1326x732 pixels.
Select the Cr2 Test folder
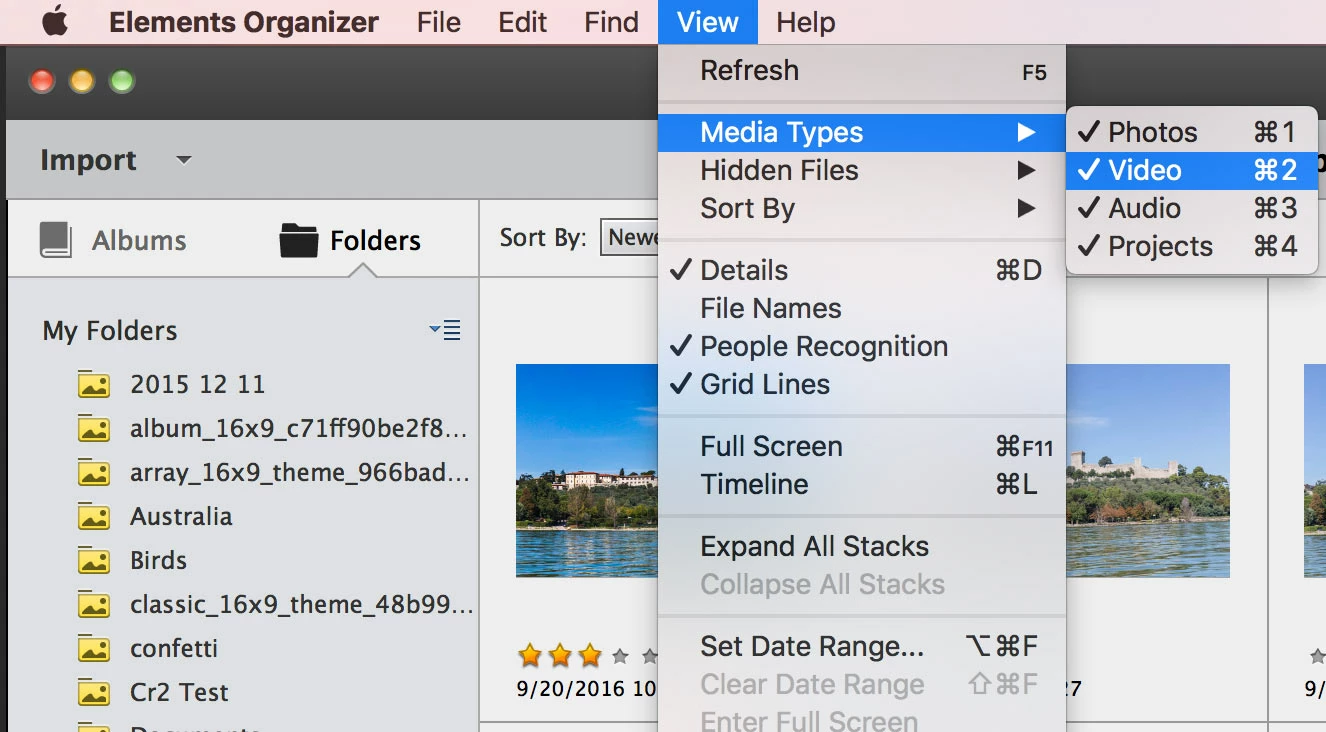(x=179, y=693)
